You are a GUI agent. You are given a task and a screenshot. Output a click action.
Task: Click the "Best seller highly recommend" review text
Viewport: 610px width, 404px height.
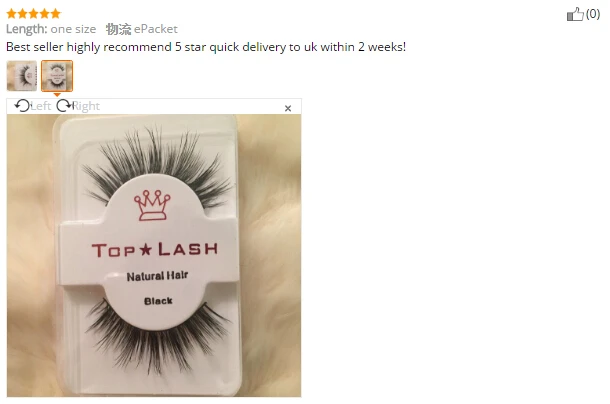click(89, 47)
